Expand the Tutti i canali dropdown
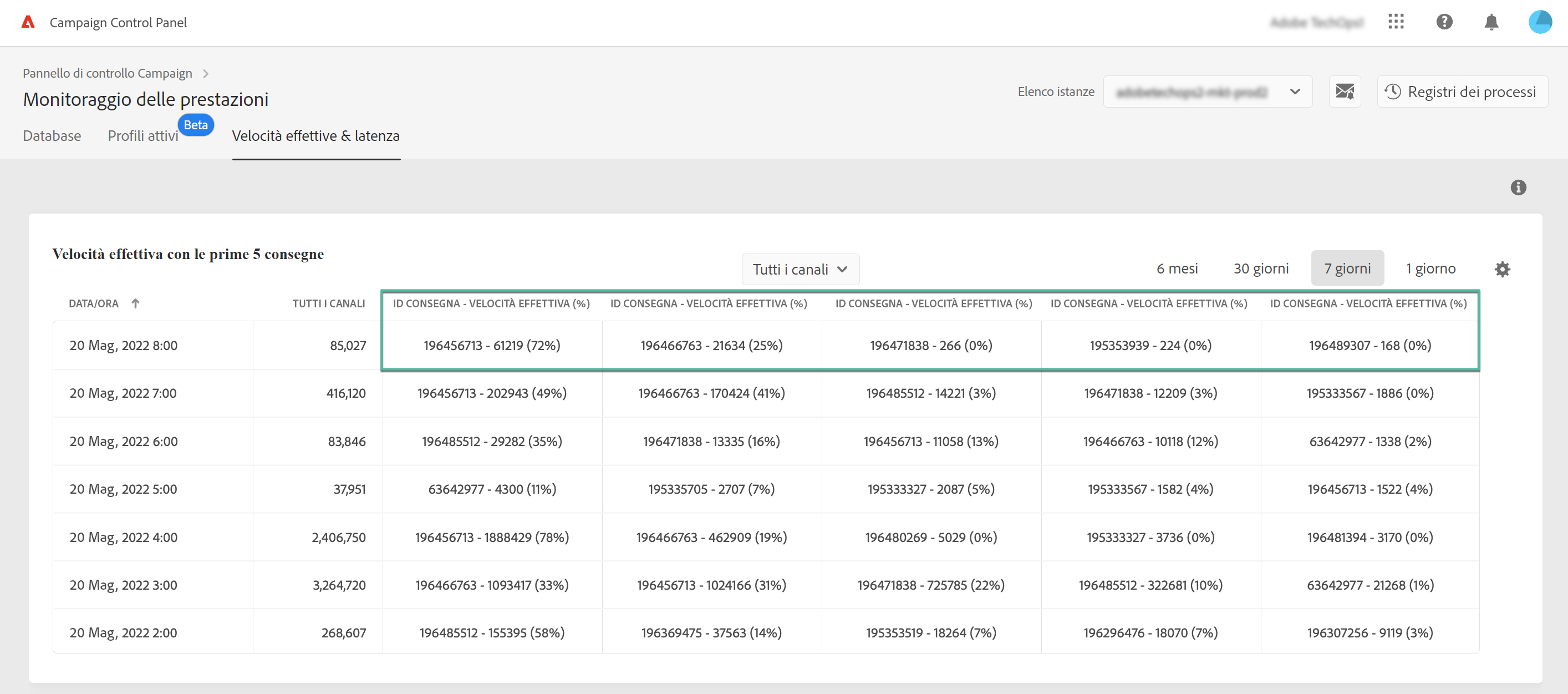The image size is (1568, 694). click(x=800, y=269)
